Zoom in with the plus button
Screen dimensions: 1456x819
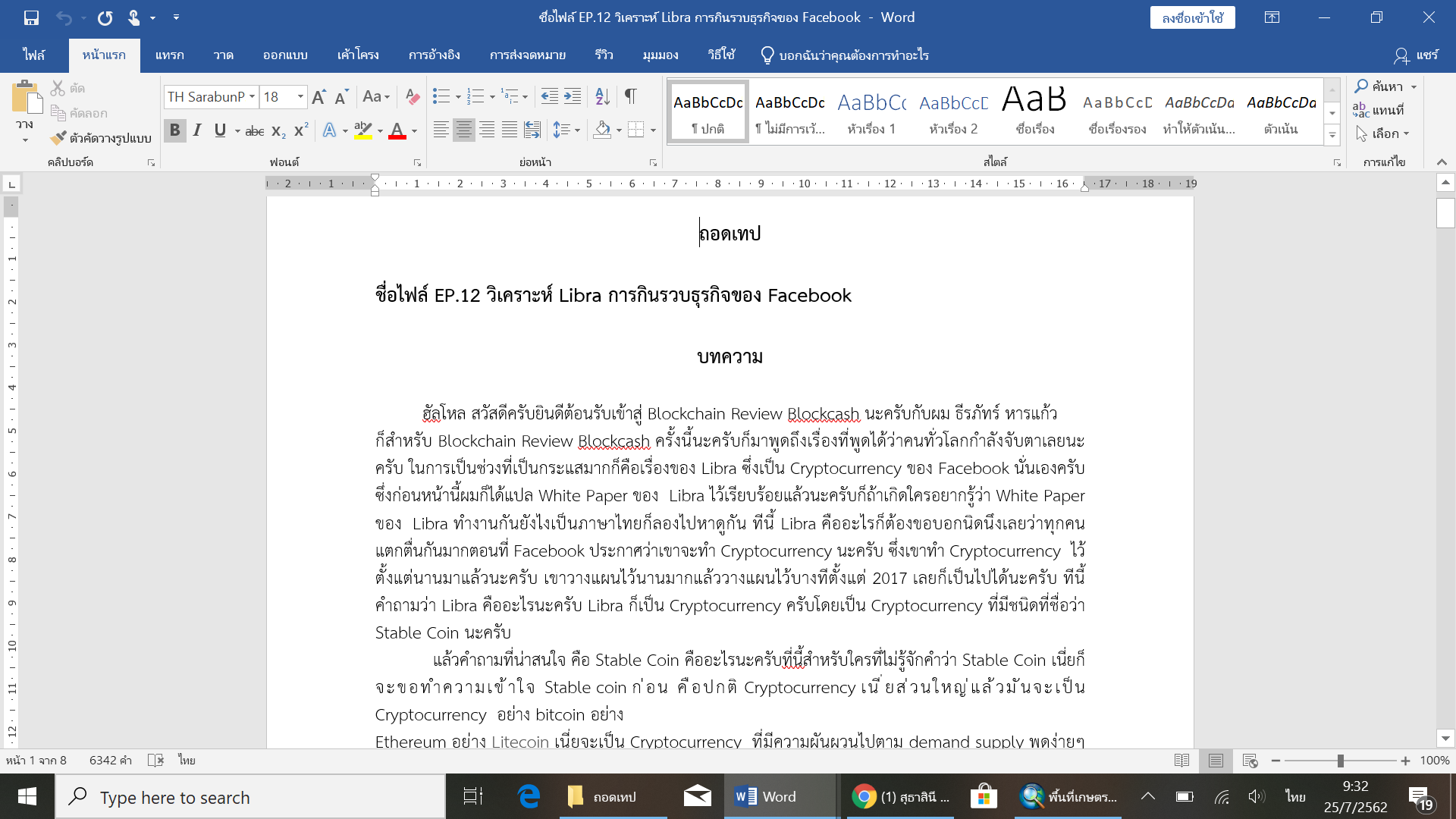[1405, 761]
